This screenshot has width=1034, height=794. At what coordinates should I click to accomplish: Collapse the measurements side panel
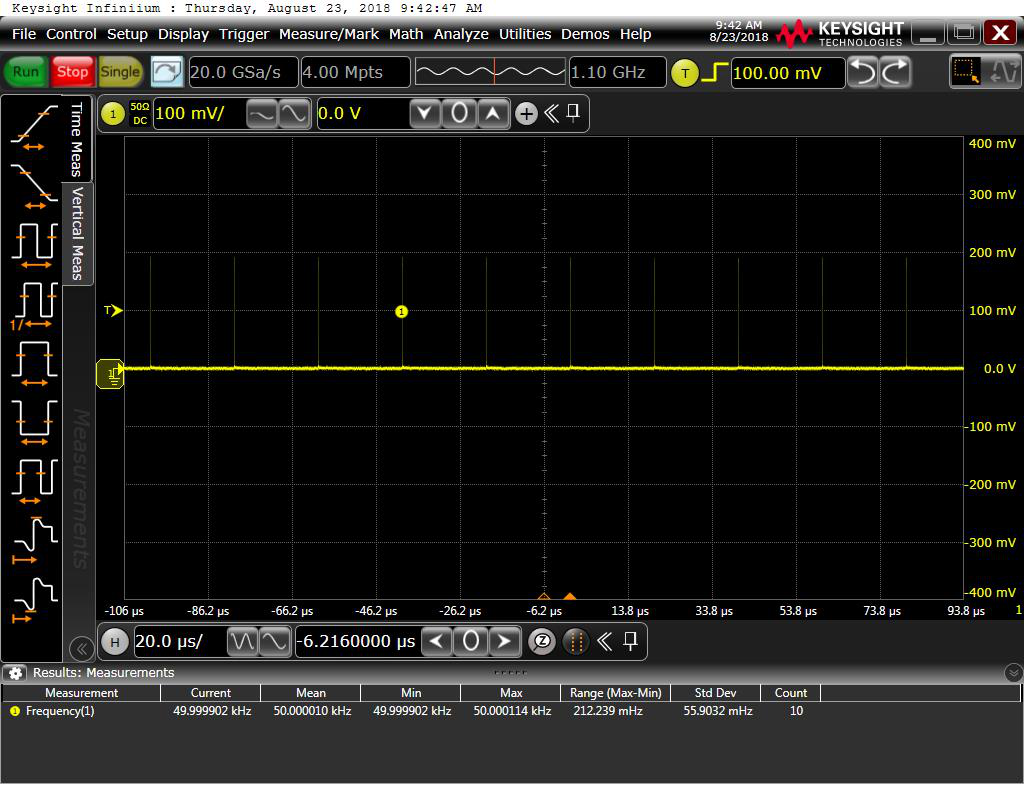(82, 648)
